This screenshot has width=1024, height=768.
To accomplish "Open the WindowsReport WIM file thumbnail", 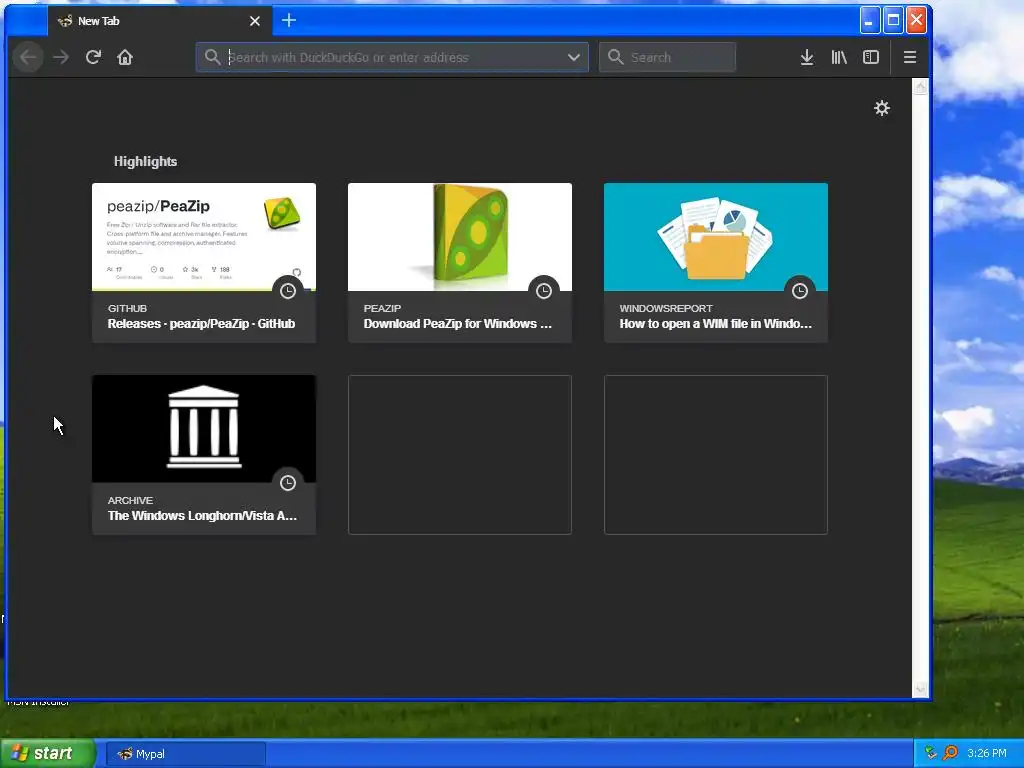I will click(716, 237).
